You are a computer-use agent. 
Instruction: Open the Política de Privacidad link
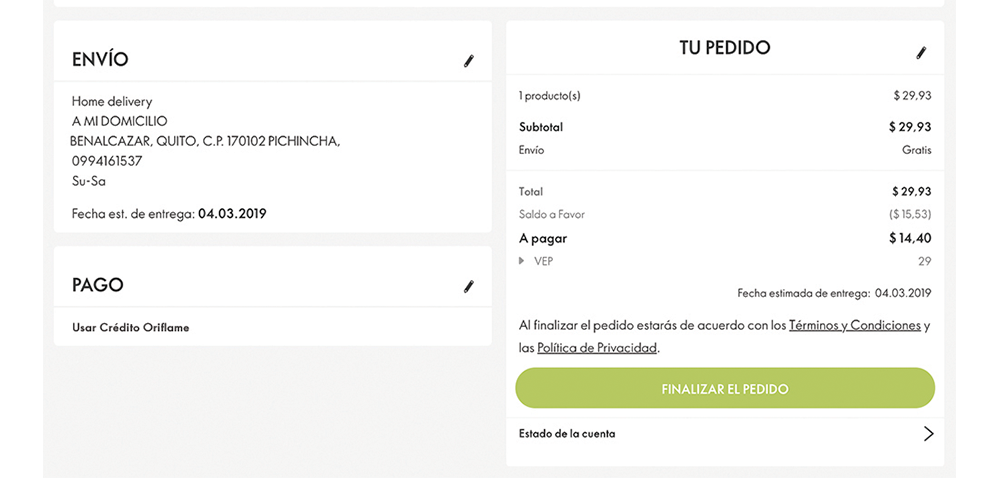point(597,348)
